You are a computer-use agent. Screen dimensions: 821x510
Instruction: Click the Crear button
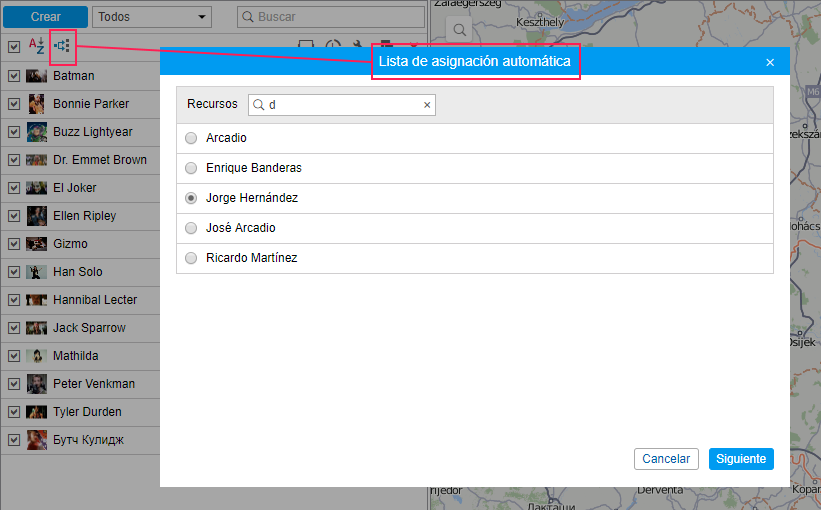coord(45,17)
